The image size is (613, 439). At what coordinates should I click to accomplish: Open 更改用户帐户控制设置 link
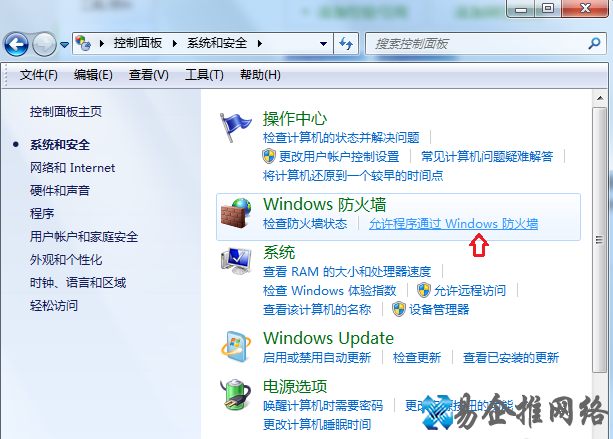pos(338,156)
